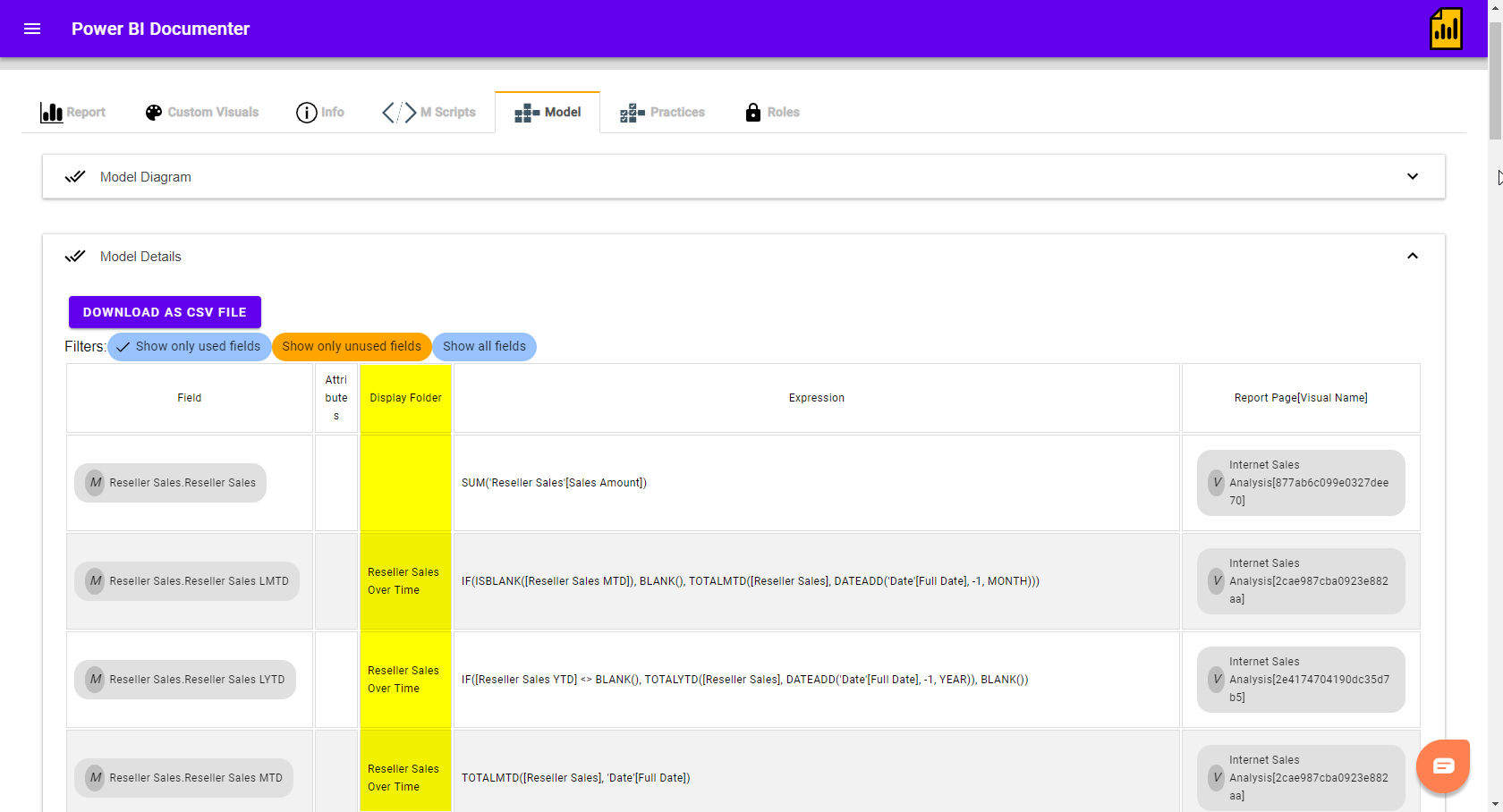Select the Report bar chart icon
Viewport: 1503px width, 812px height.
[51, 112]
